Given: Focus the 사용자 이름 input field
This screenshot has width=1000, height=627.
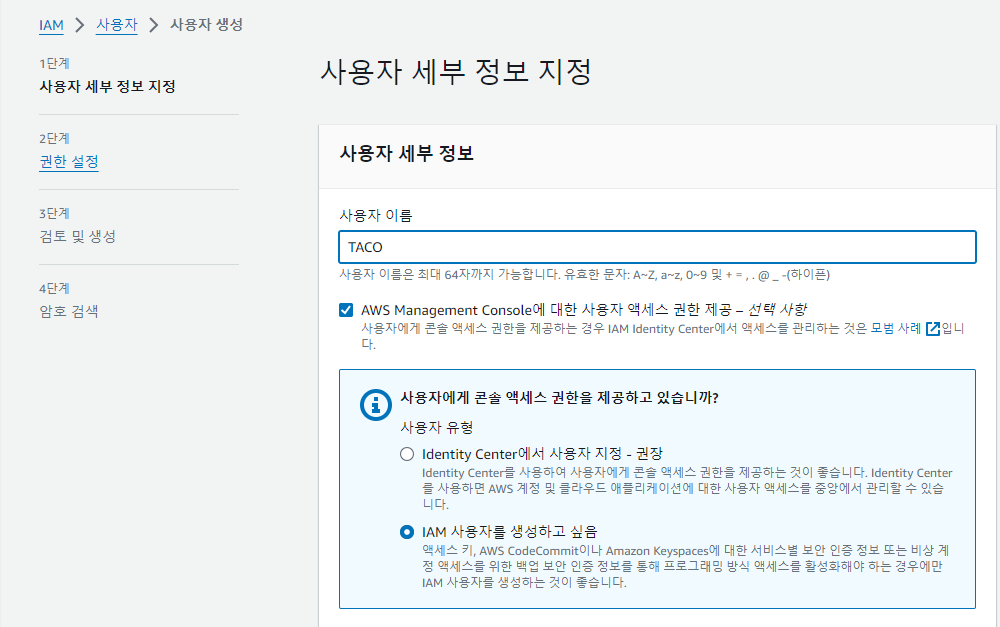Looking at the screenshot, I should click(657, 247).
